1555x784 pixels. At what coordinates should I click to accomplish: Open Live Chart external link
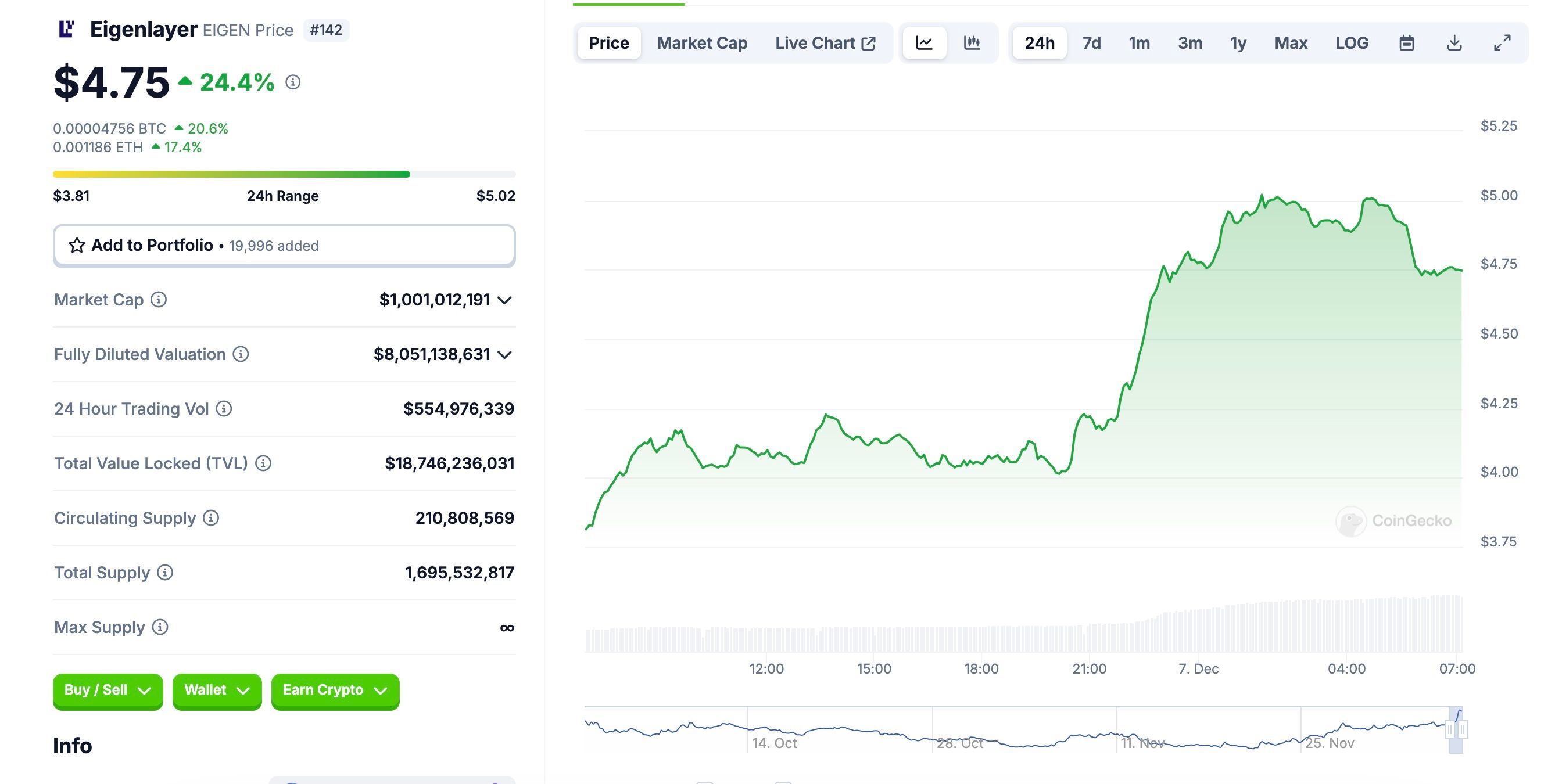tap(825, 43)
